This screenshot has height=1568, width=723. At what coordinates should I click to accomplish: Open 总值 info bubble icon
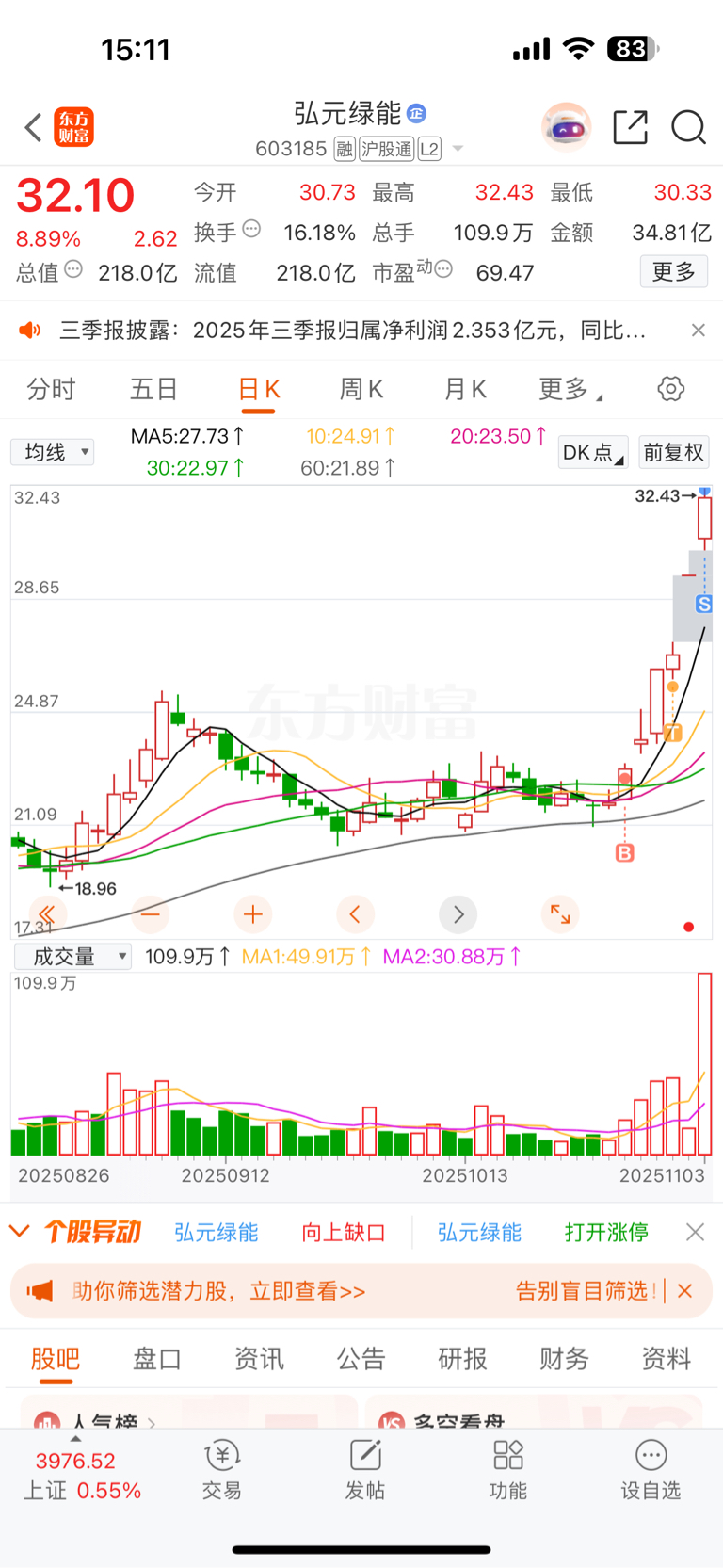(73, 270)
